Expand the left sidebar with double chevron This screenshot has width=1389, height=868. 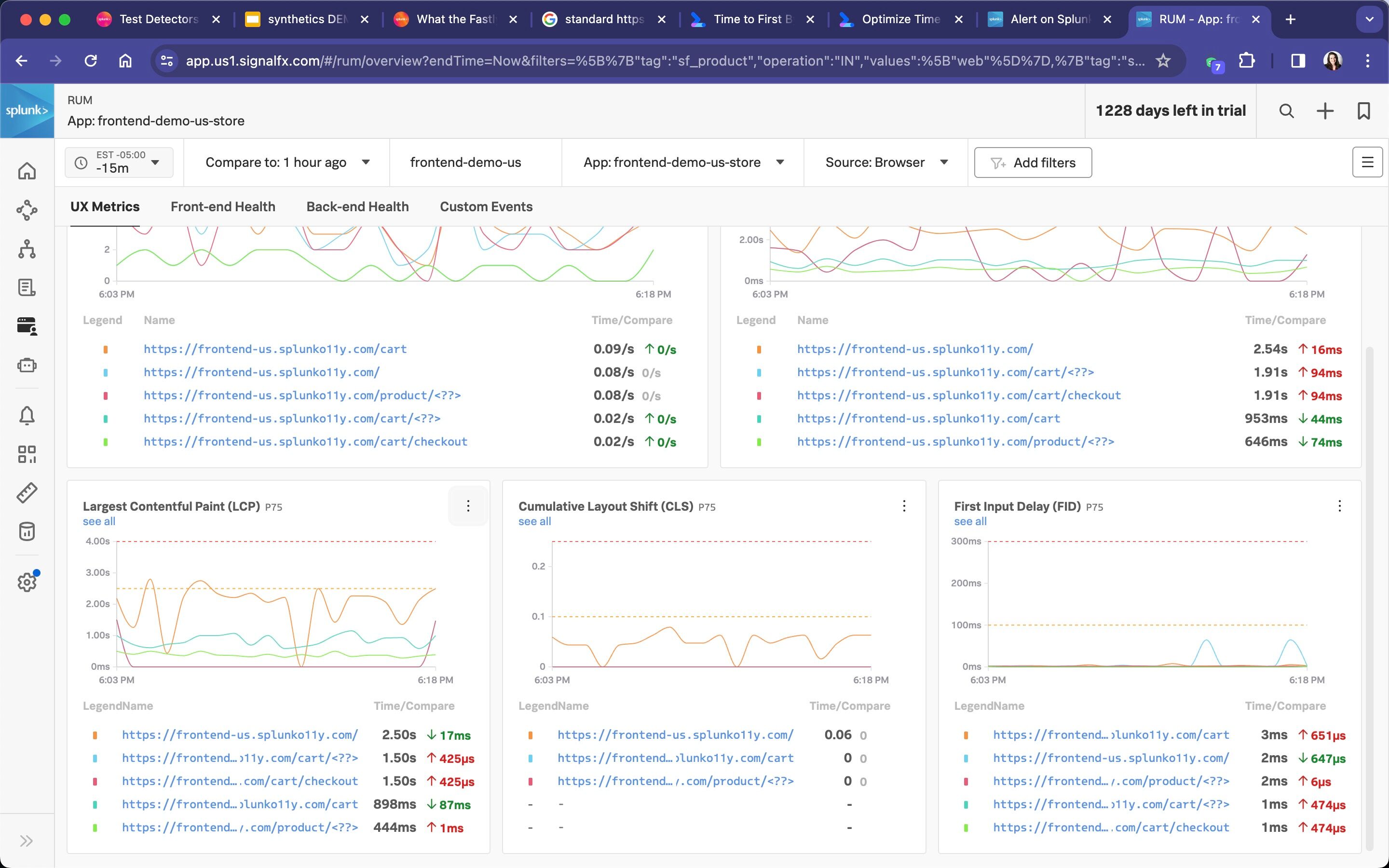coord(27,841)
